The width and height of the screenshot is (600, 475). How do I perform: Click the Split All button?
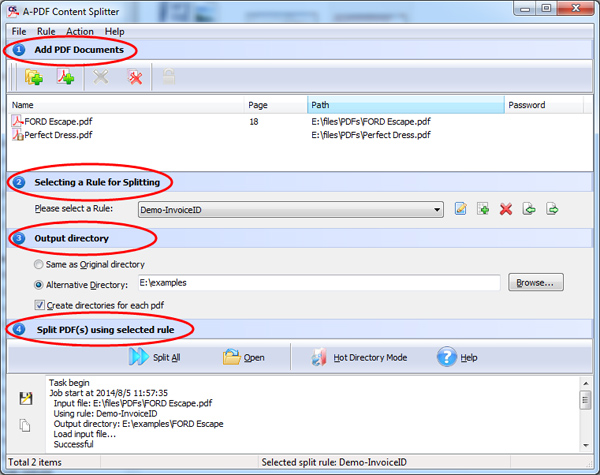click(155, 357)
